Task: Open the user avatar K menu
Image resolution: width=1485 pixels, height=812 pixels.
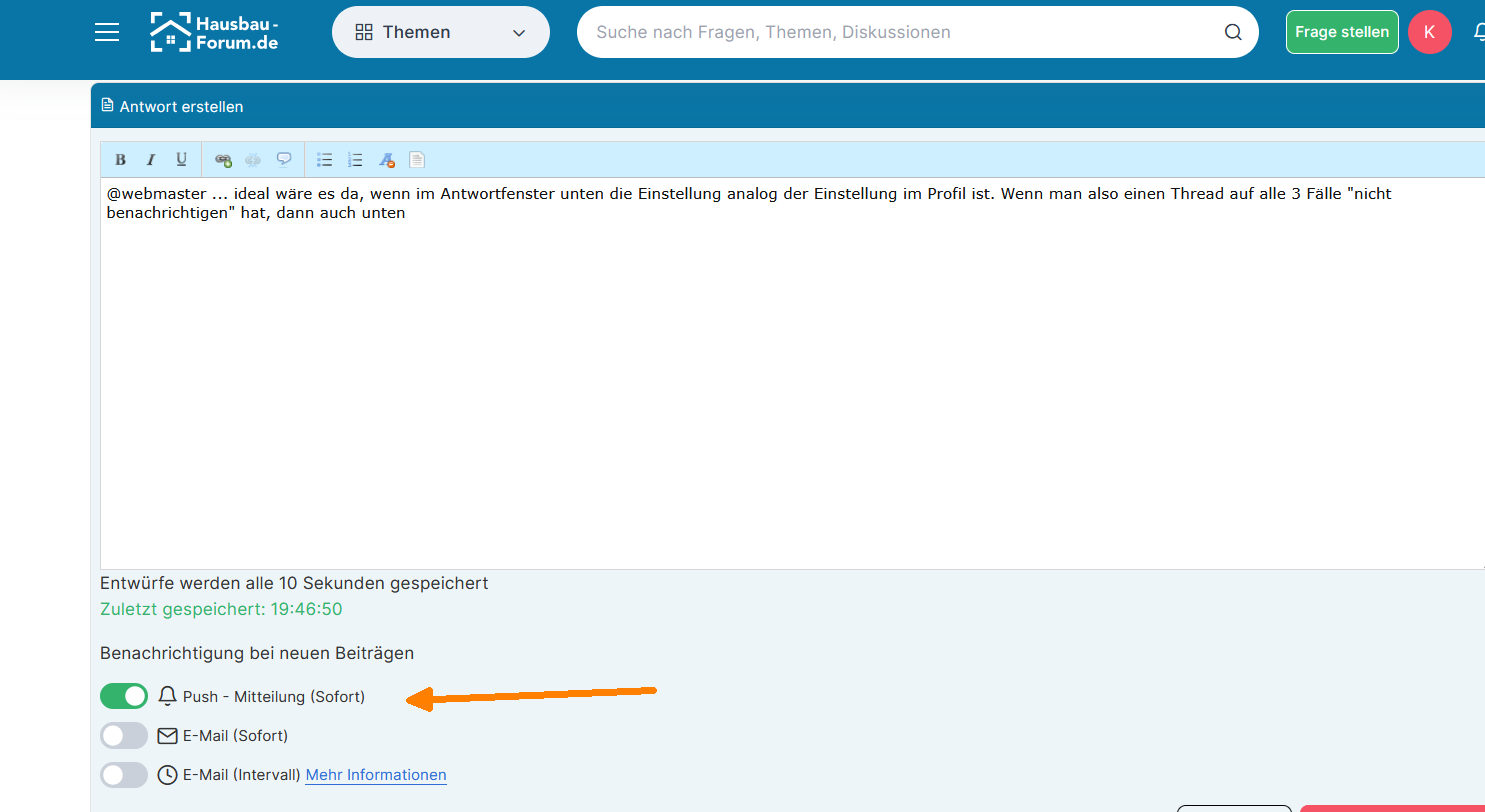Action: point(1429,32)
